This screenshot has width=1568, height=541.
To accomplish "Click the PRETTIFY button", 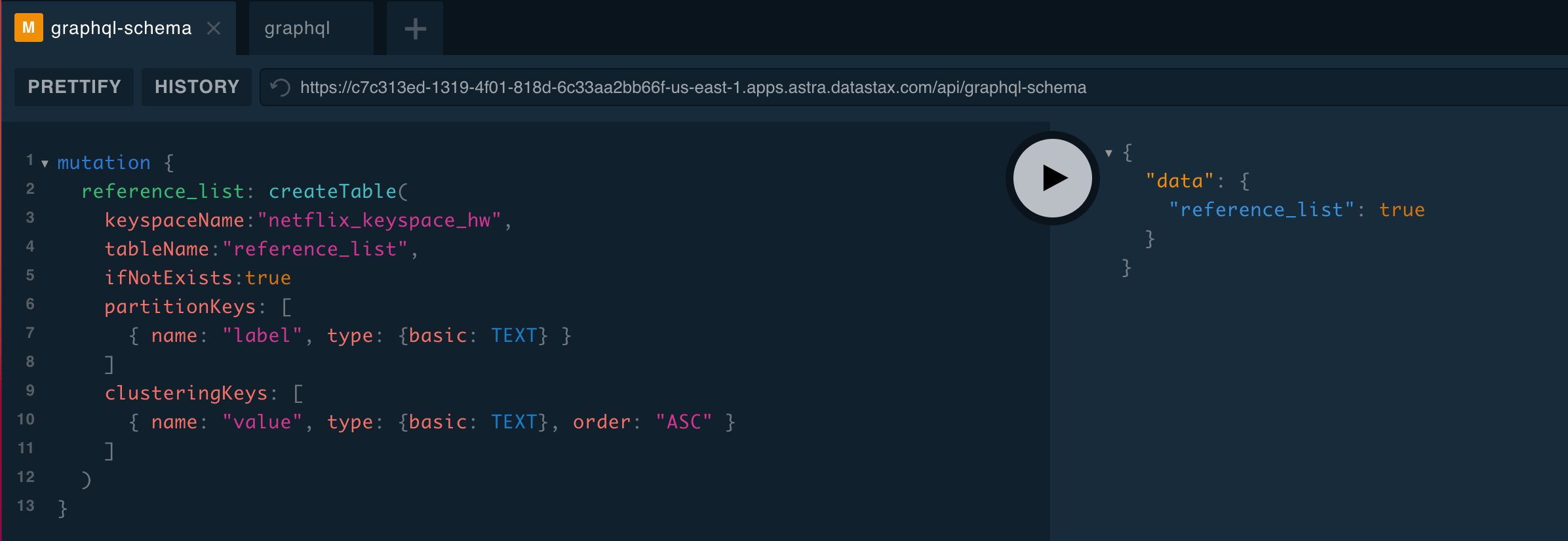I will (x=73, y=86).
